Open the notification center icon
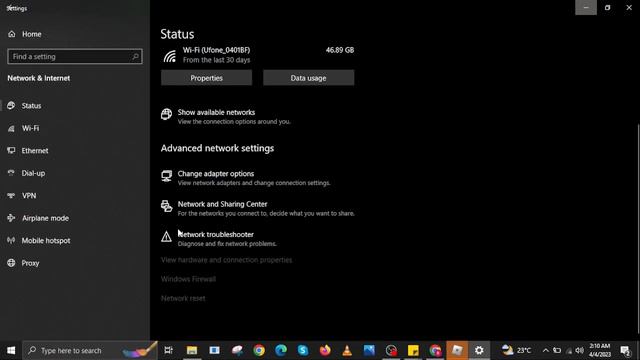The width and height of the screenshot is (640, 360). pyautogui.click(x=625, y=350)
